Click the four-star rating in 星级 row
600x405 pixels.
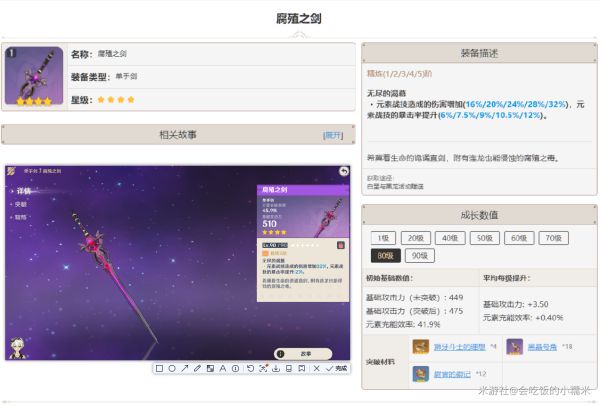tap(116, 100)
